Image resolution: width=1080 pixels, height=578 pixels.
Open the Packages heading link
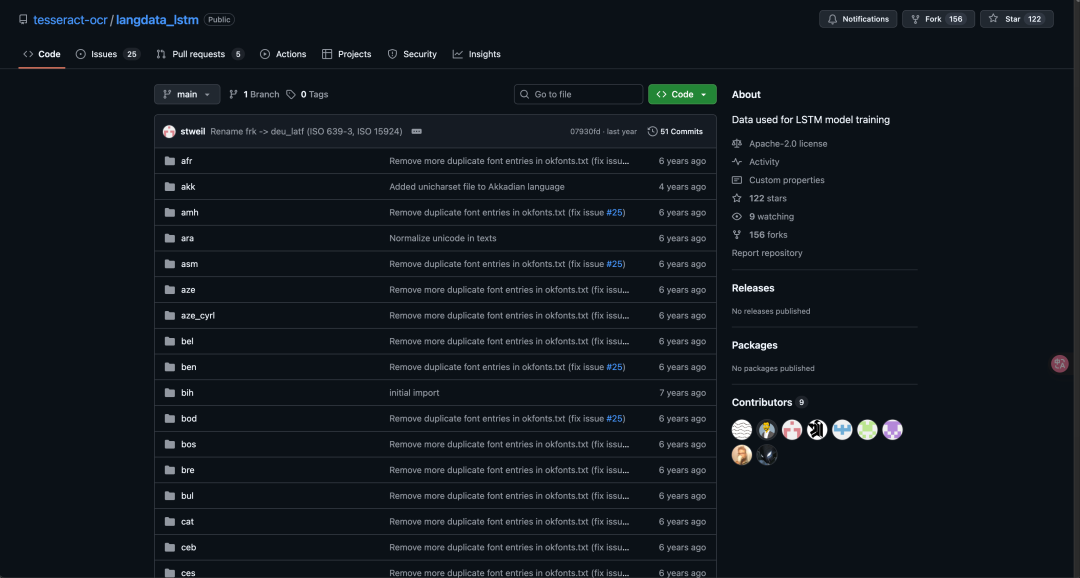pos(754,345)
